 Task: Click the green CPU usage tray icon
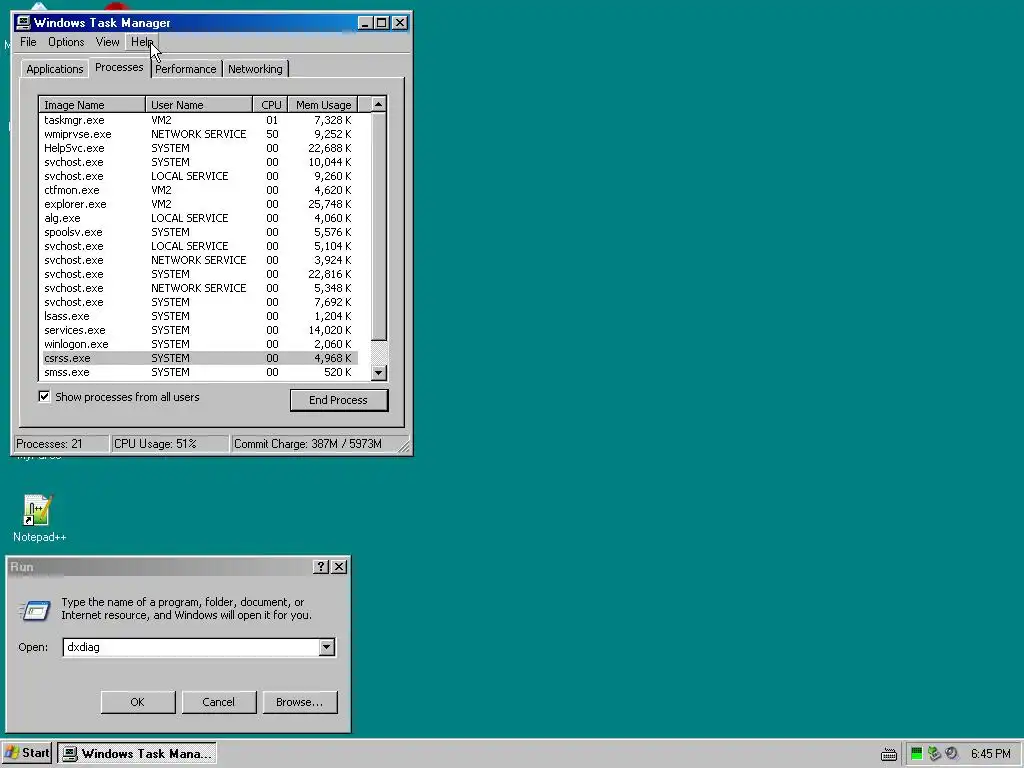click(916, 754)
